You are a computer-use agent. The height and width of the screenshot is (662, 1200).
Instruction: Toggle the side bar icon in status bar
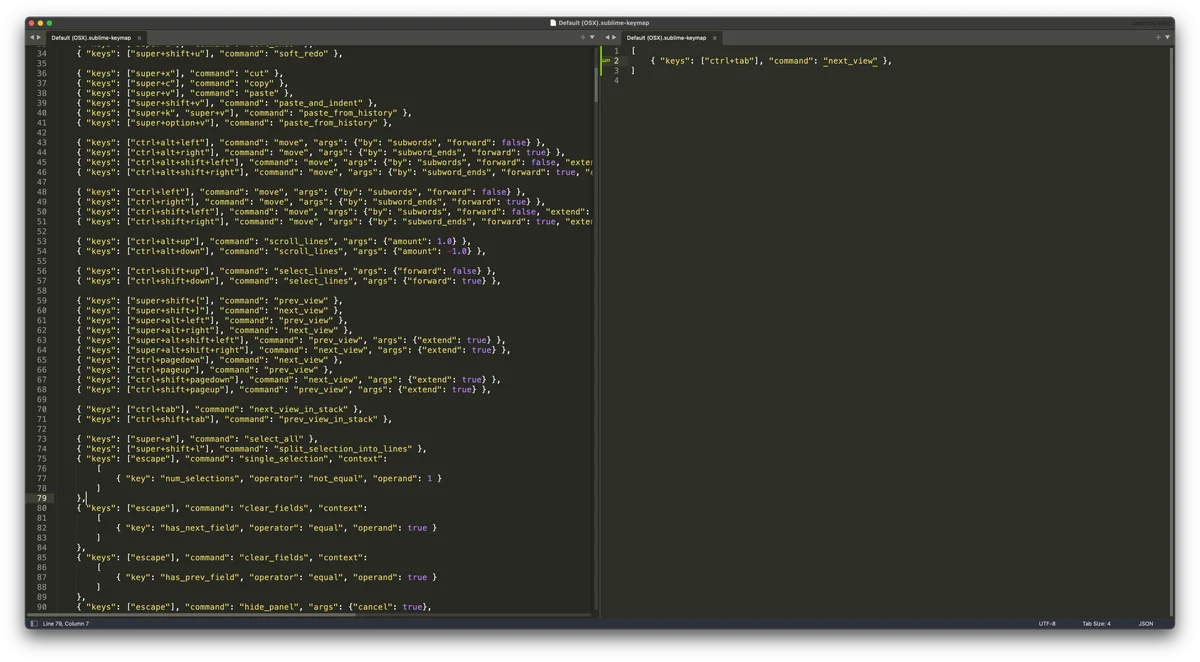[33, 624]
